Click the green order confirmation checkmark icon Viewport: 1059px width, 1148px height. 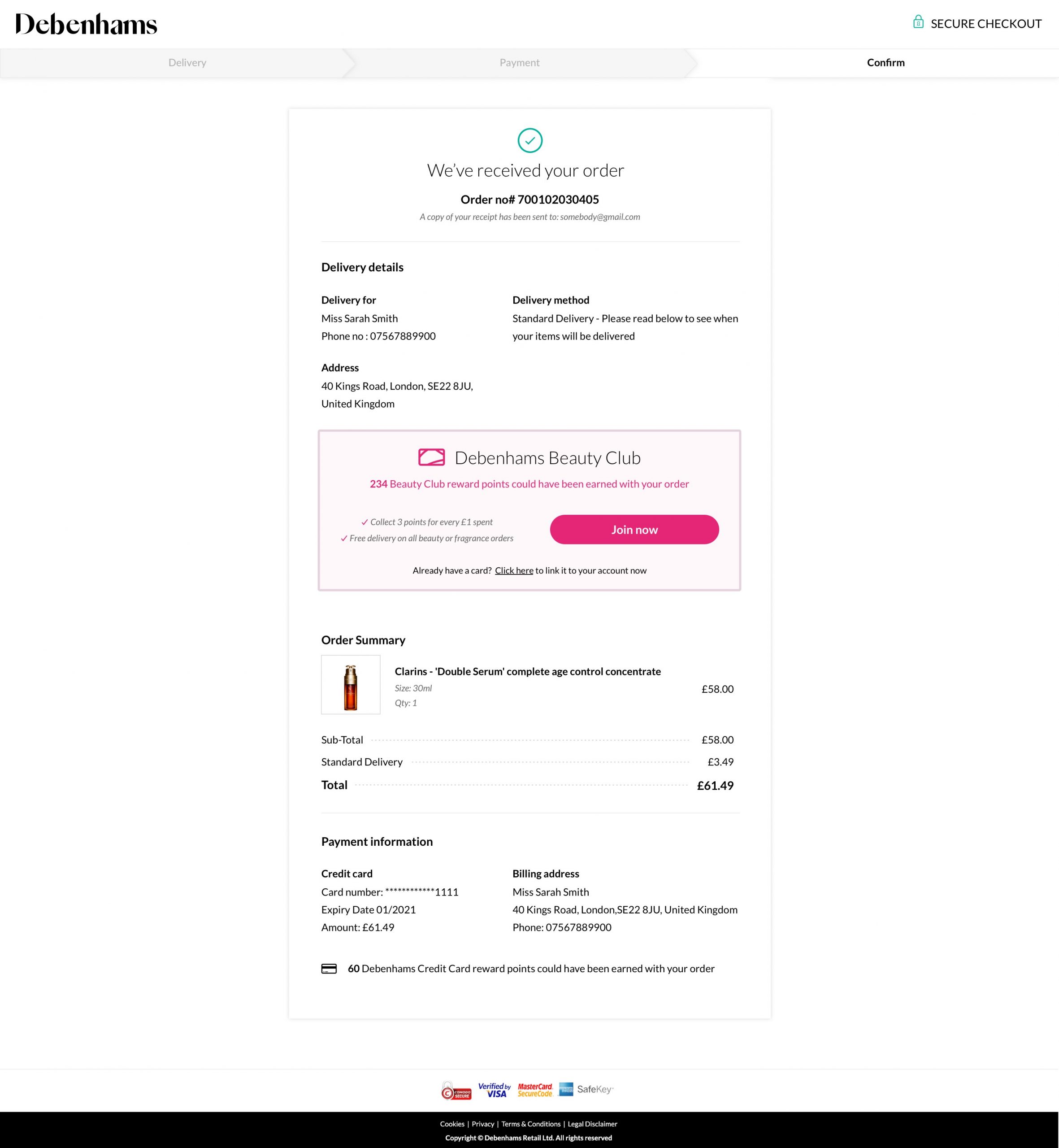pyautogui.click(x=529, y=140)
